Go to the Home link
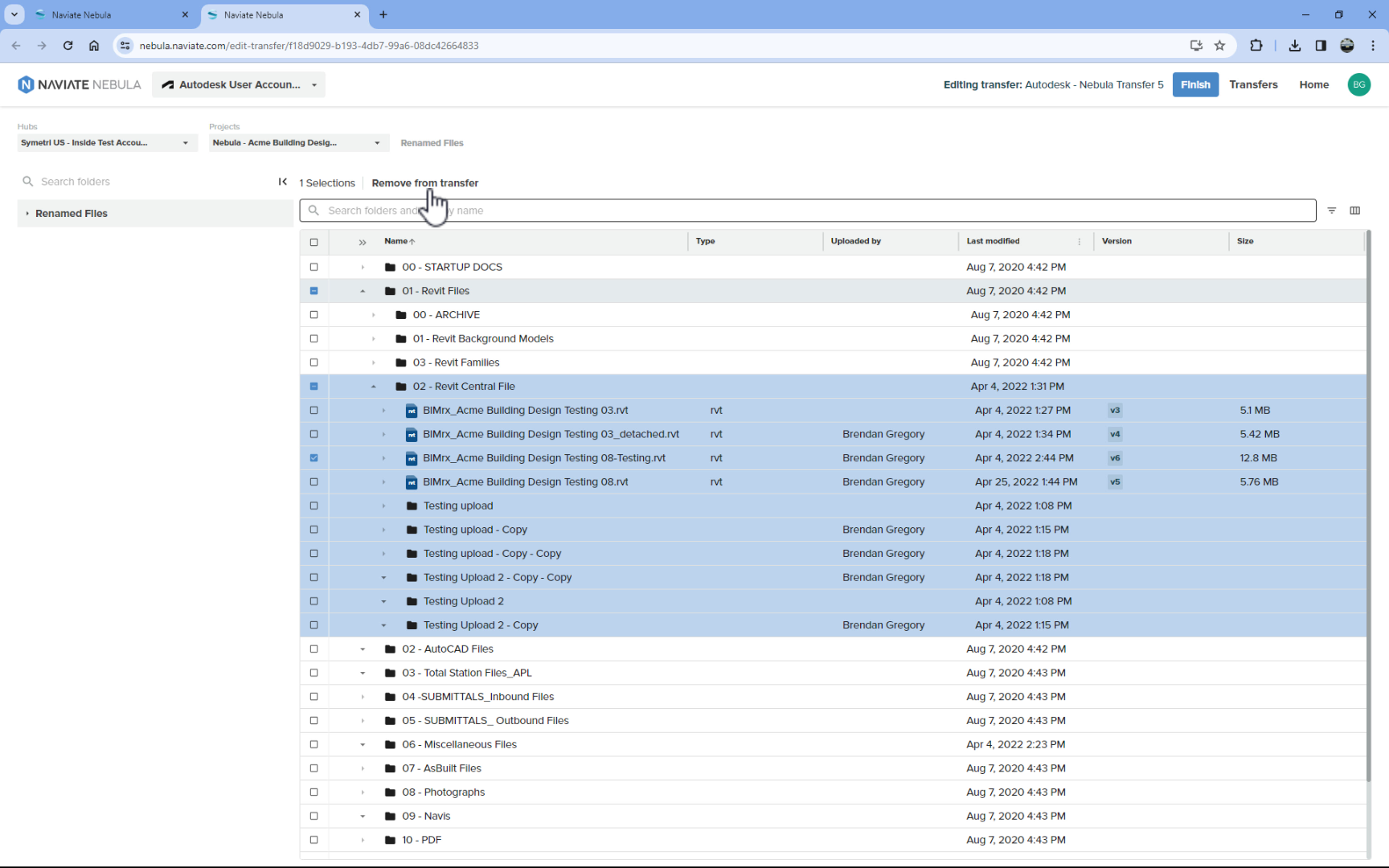The width and height of the screenshot is (1389, 868). click(x=1314, y=84)
